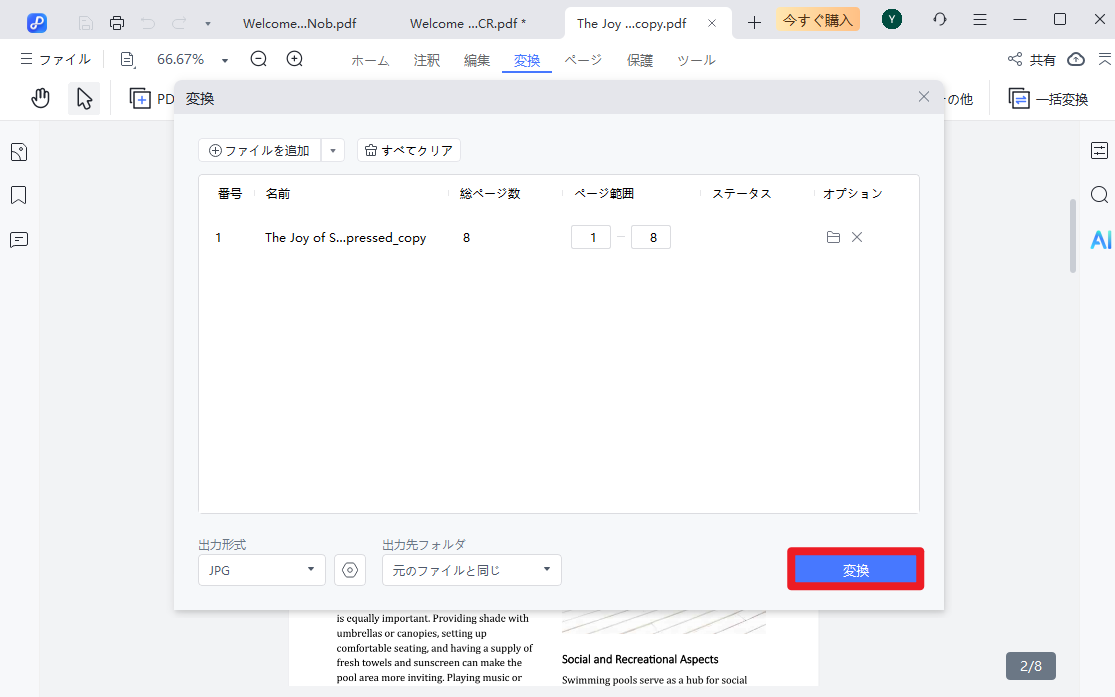Screen dimensions: 1115x697
Task: Click the starting page range field showing 1
Action: tap(590, 237)
